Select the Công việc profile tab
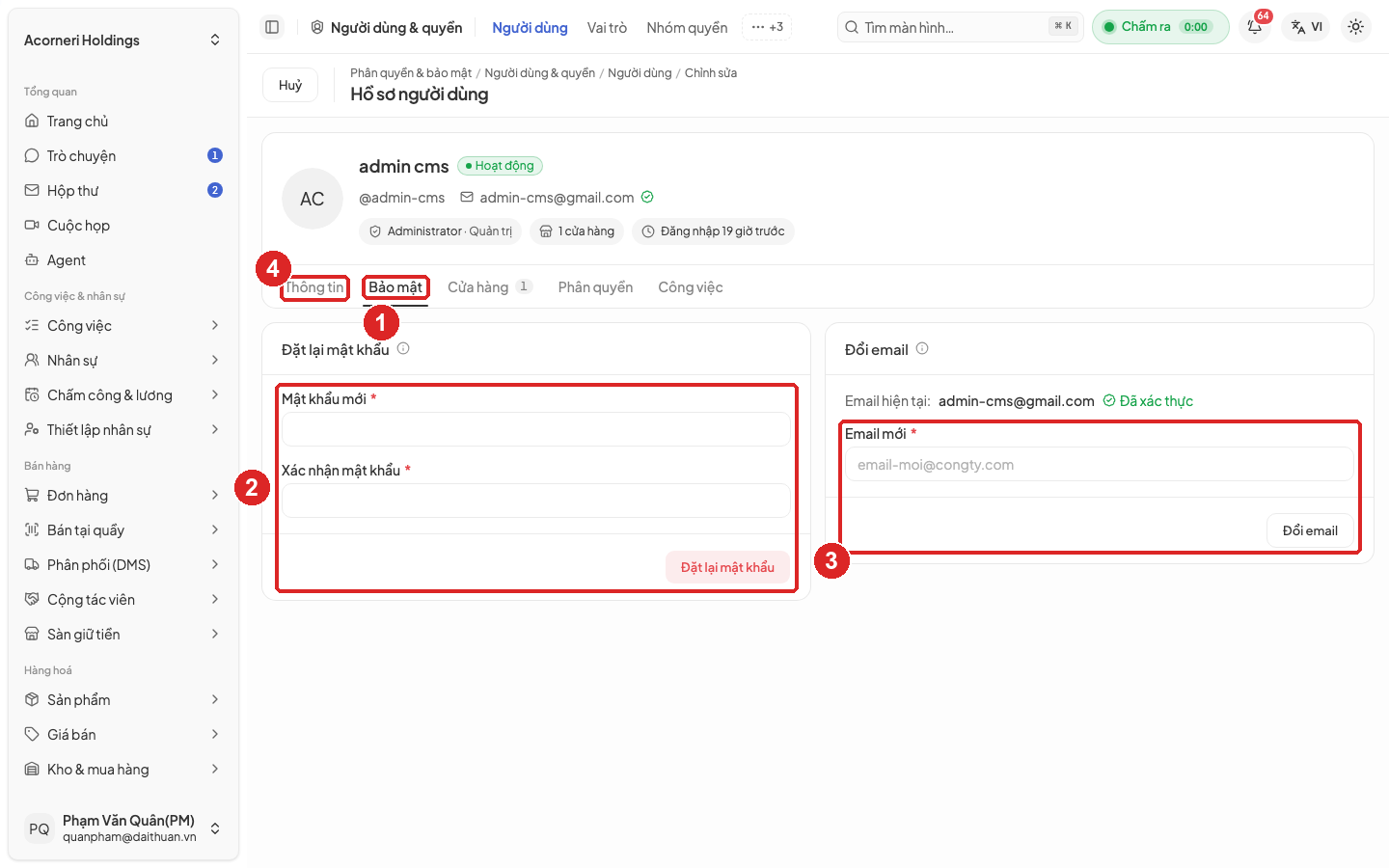 (691, 287)
